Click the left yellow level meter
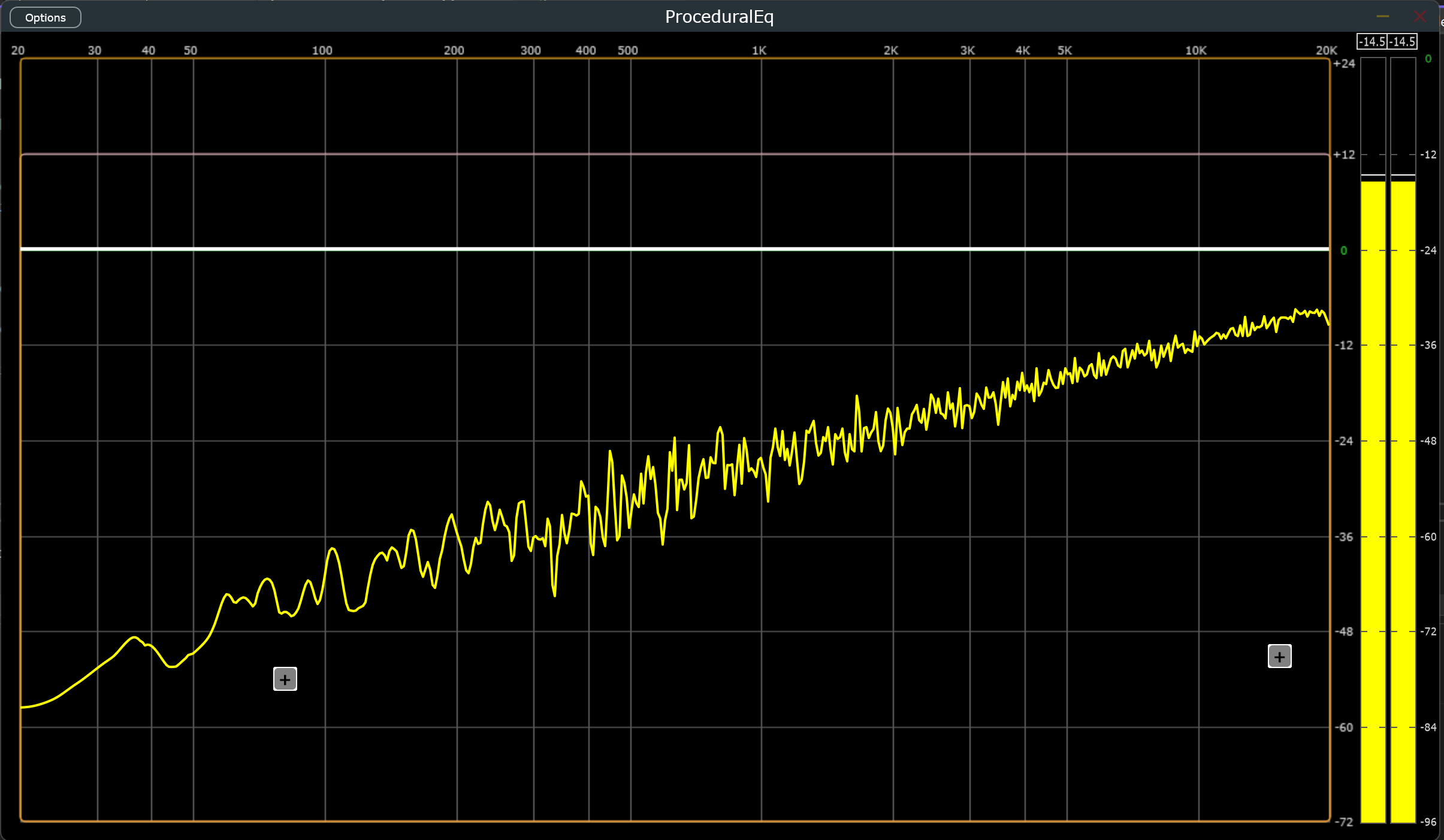This screenshot has width=1444, height=840. point(1373,479)
